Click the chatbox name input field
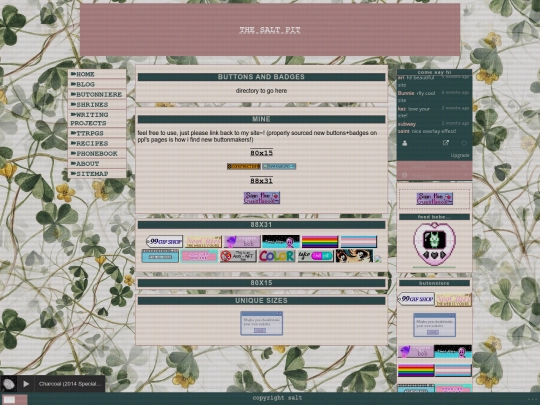Screen dimensions: 540x405 tap(435, 166)
